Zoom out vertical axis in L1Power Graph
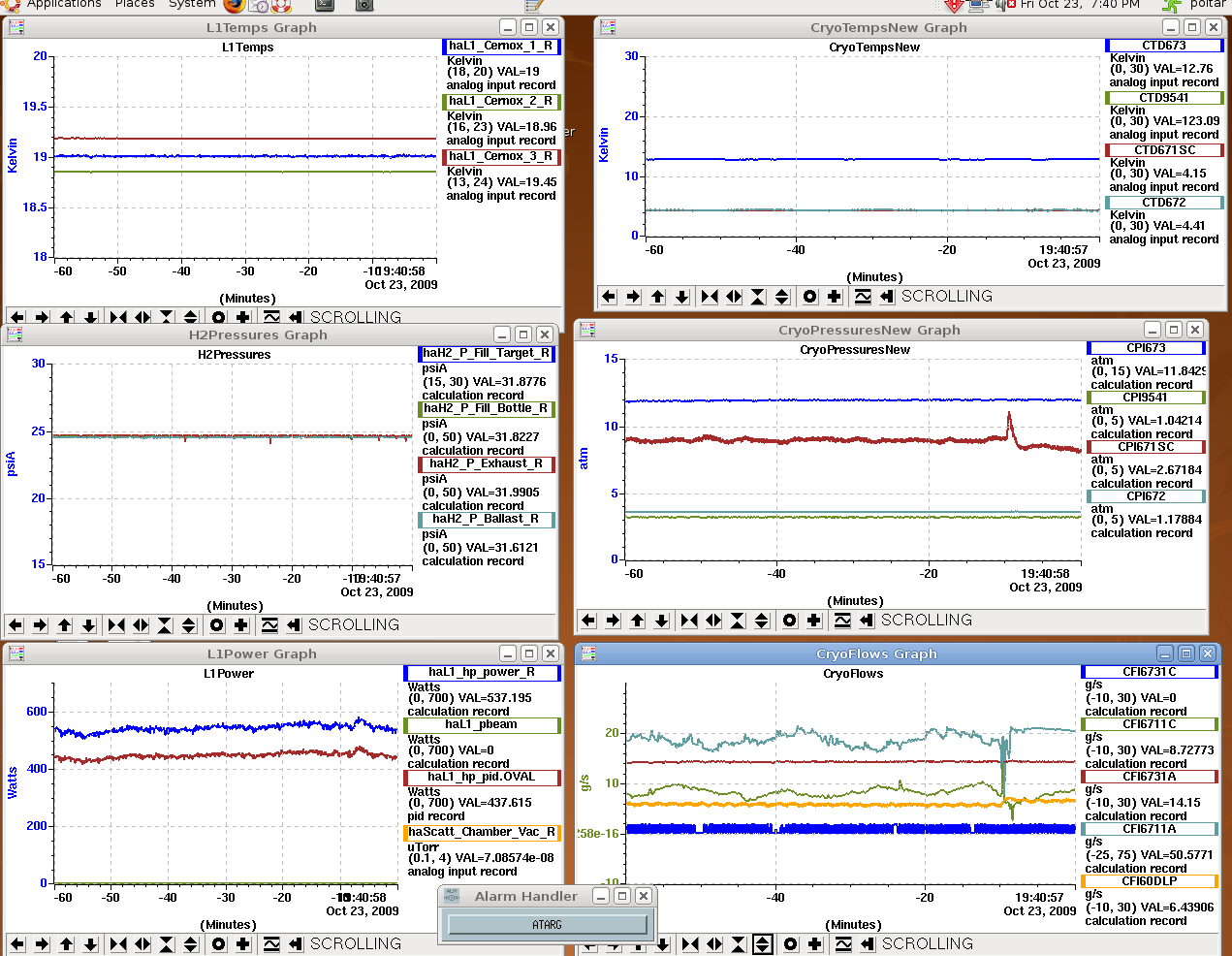 pyautogui.click(x=191, y=944)
